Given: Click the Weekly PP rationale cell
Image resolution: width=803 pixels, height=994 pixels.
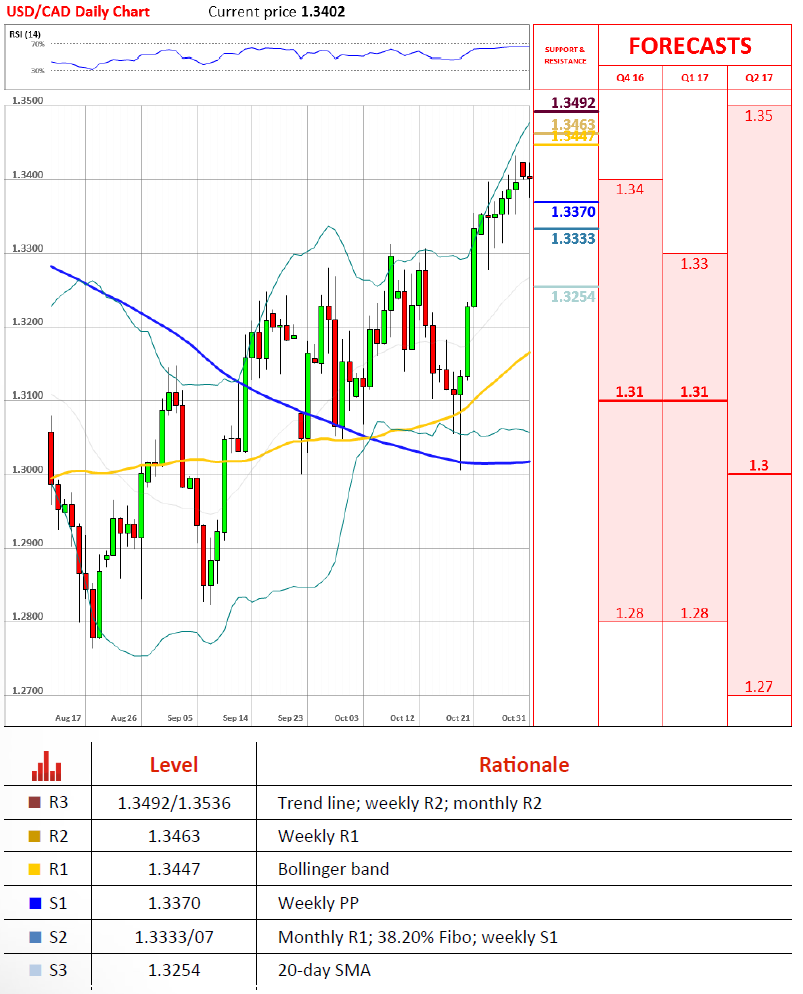Looking at the screenshot, I should click(x=318, y=903).
